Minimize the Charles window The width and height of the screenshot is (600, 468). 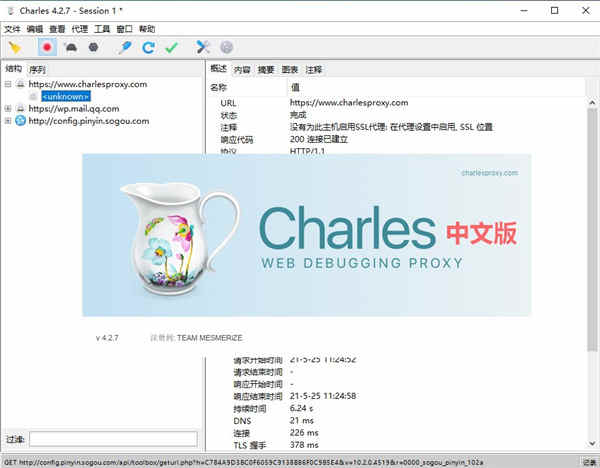pyautogui.click(x=524, y=11)
